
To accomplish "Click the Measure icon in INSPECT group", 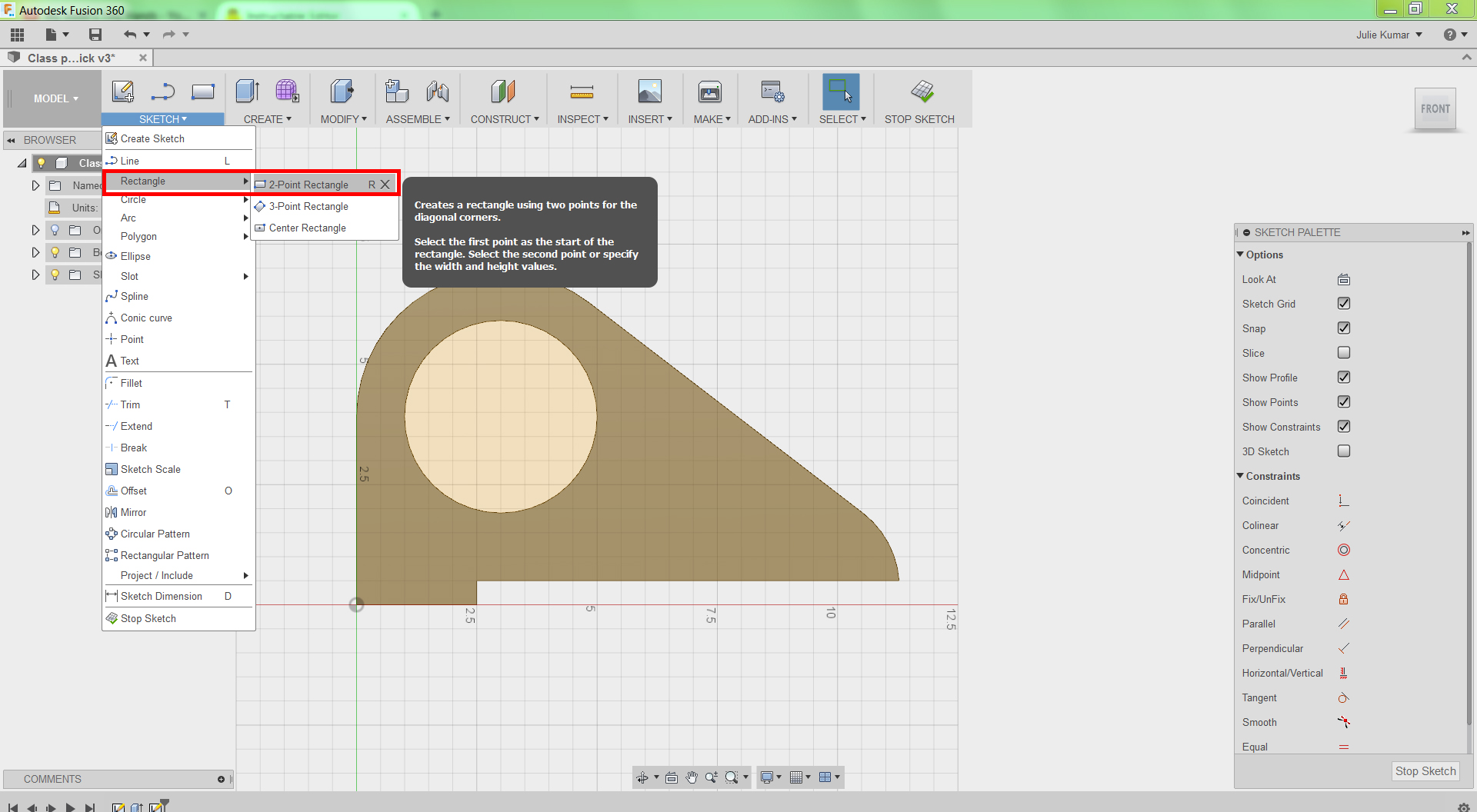I will click(x=582, y=92).
